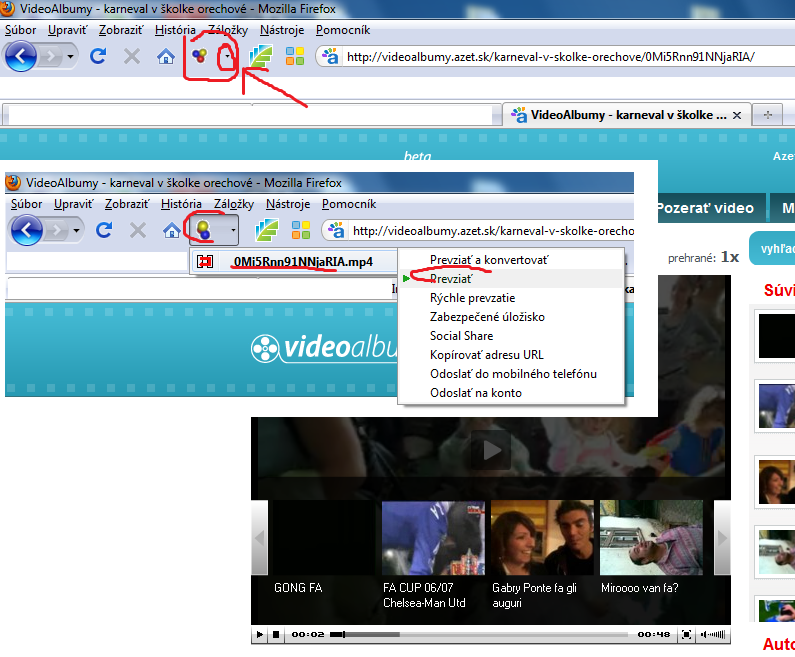795x657 pixels.
Task: Select 0Mi5Rnn91NNjaRIA.mp4 media entry
Action: [293, 262]
